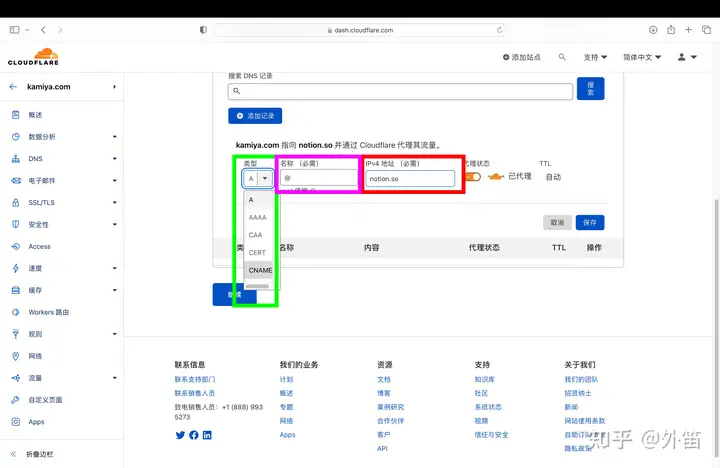
Task: Reload the page in the address bar
Action: pos(499,30)
